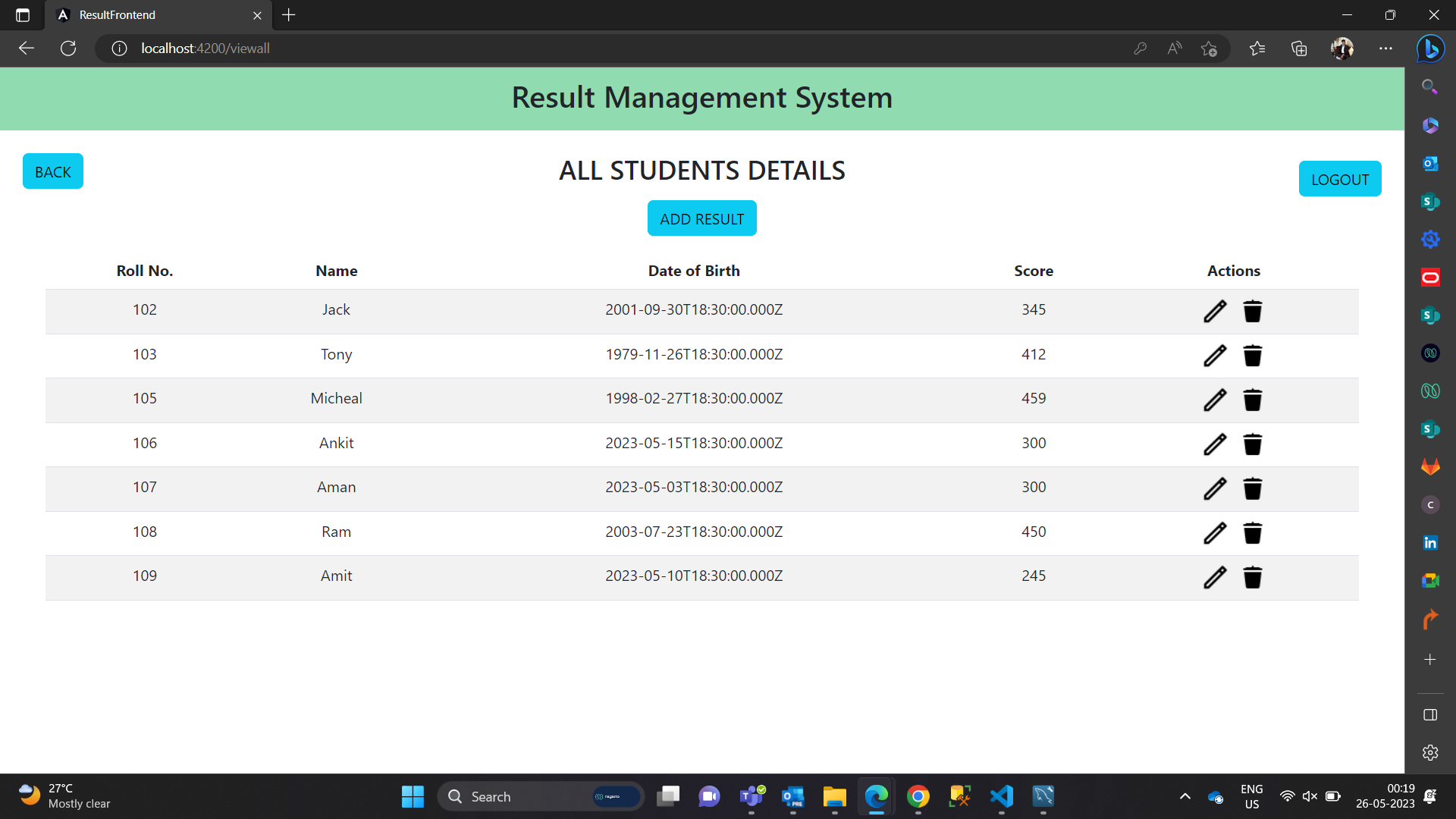1456x819 pixels.
Task: Open Outlook from the Edge sidebar
Action: click(x=1430, y=164)
